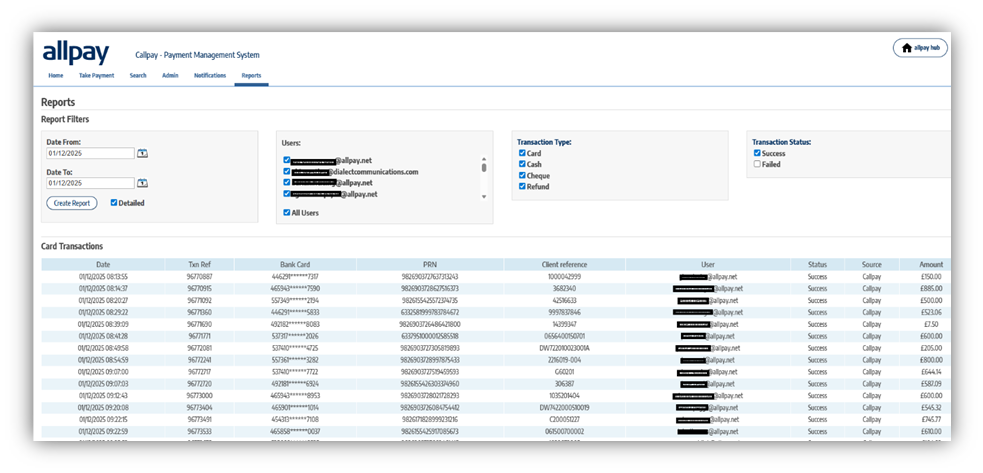Select Txn Ref 96773000
Screen dimensions: 983x473
(x=199, y=396)
